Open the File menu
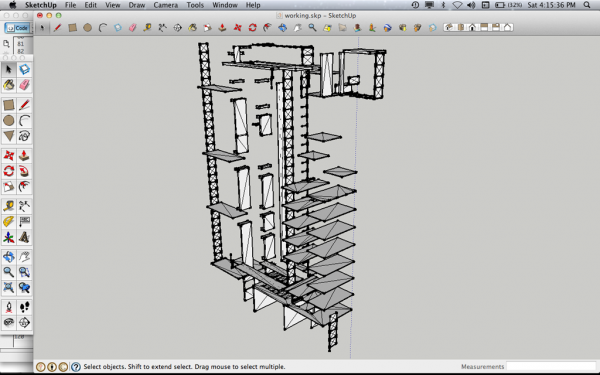Viewport: 600px width, 375px height. (70, 5)
